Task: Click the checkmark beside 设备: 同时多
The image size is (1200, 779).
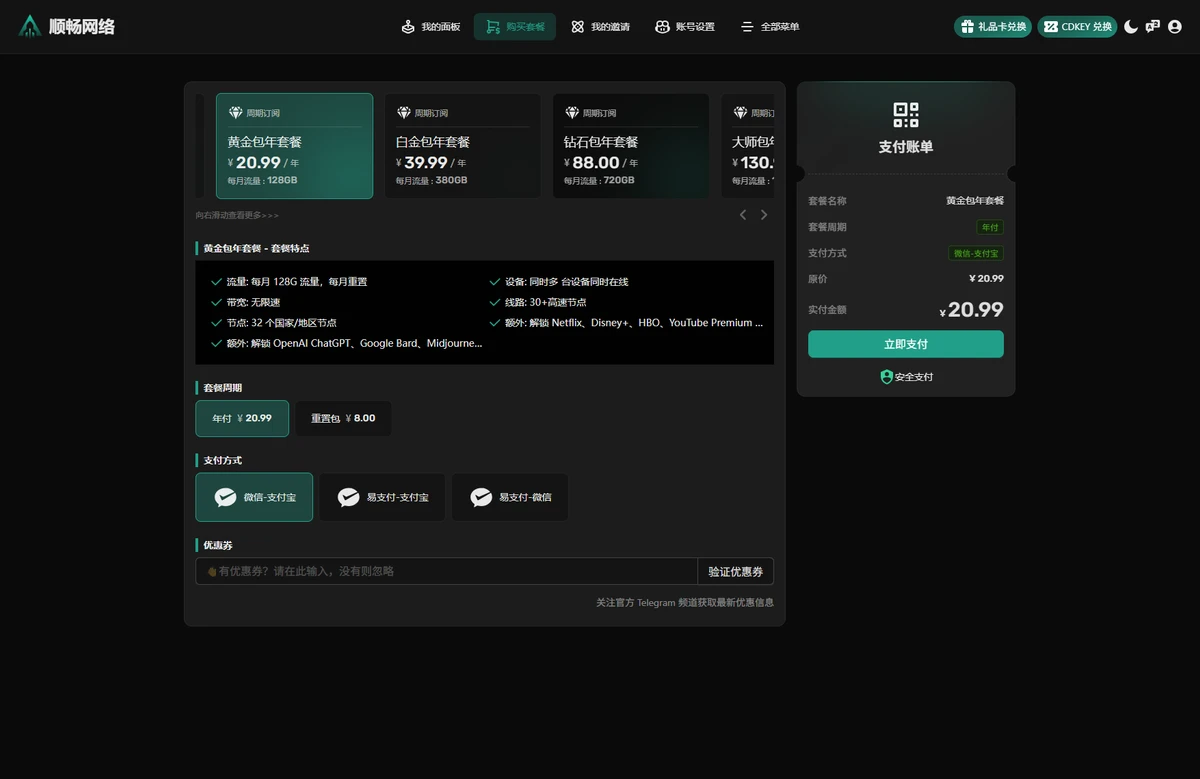Action: pyautogui.click(x=495, y=282)
